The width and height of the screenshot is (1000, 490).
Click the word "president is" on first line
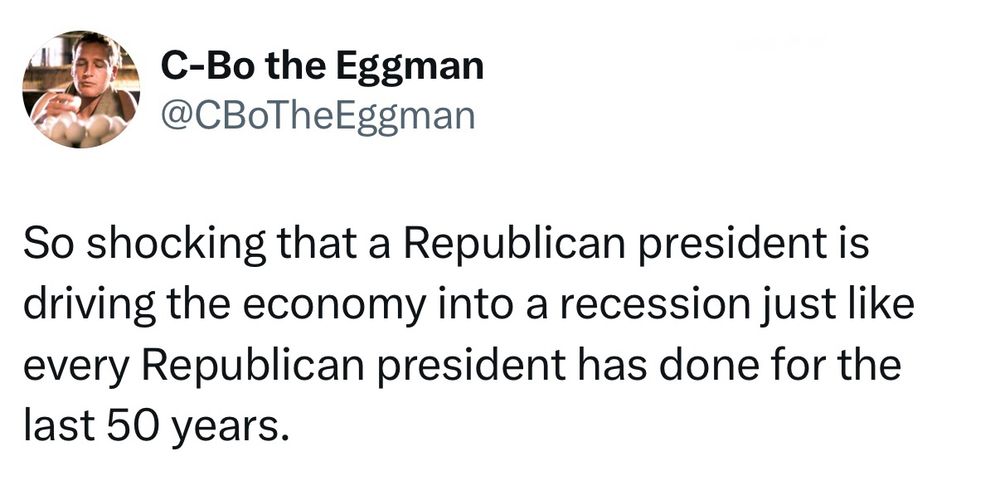(x=751, y=246)
